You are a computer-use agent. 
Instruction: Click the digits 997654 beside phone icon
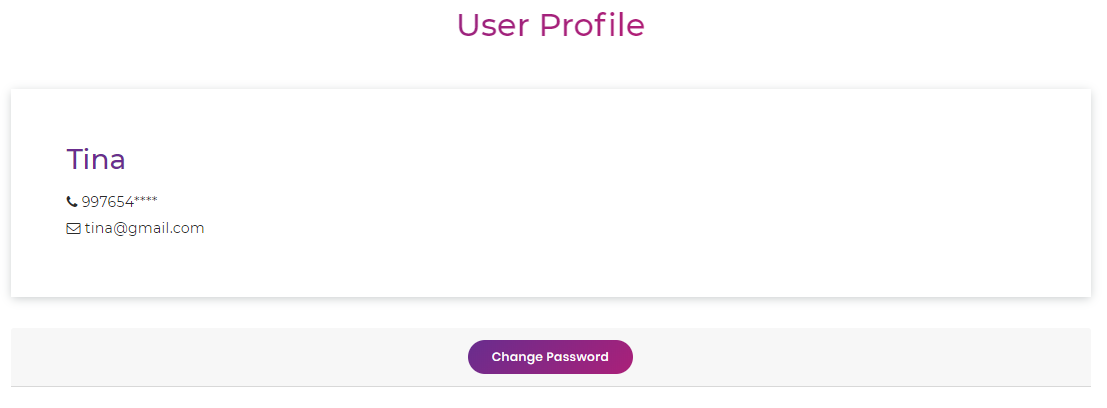coord(107,202)
